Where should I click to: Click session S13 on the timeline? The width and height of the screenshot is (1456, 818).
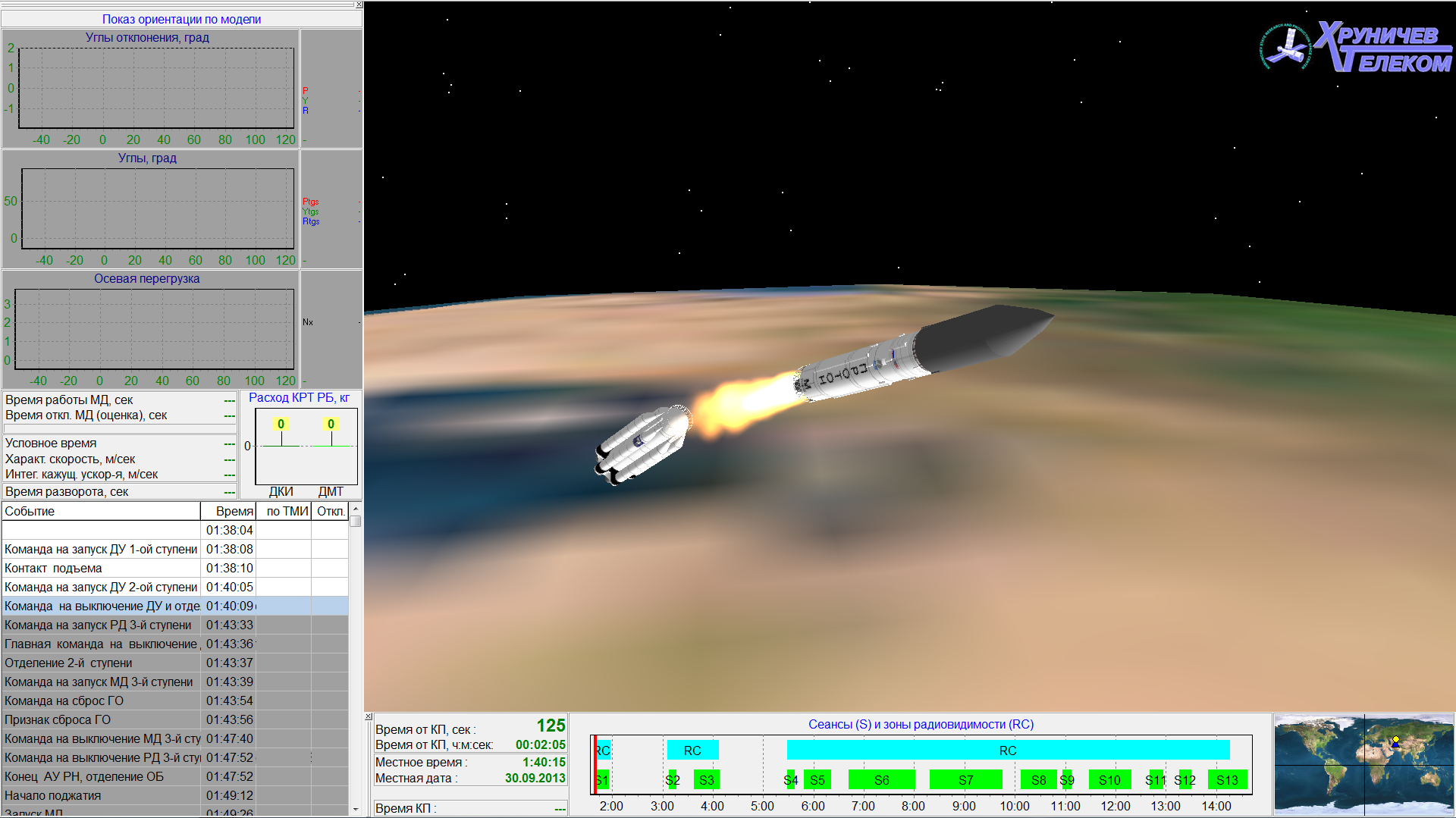tap(1227, 780)
